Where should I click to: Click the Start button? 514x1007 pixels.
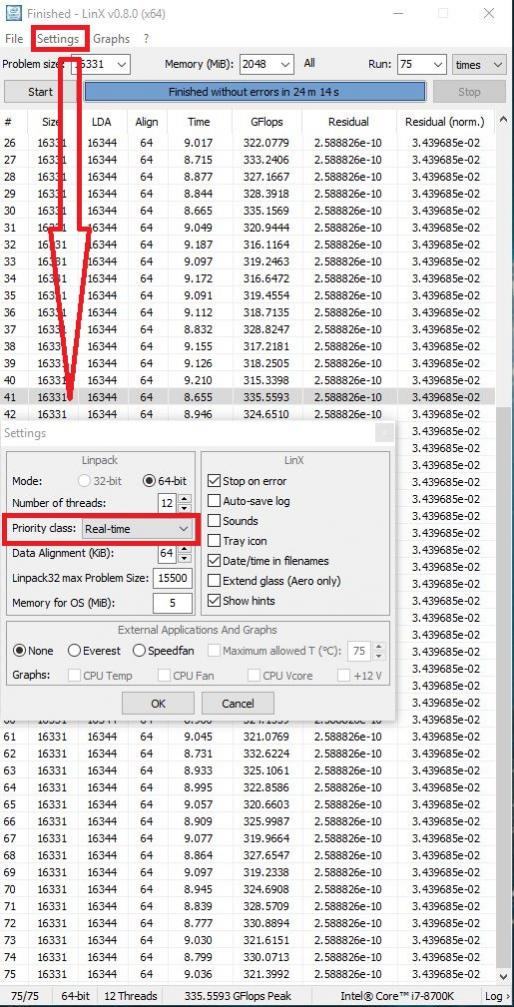pyautogui.click(x=40, y=92)
